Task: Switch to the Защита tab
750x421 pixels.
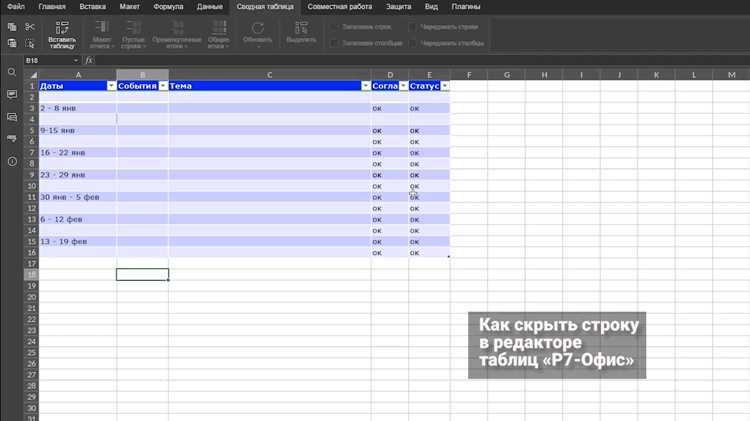Action: 398,7
